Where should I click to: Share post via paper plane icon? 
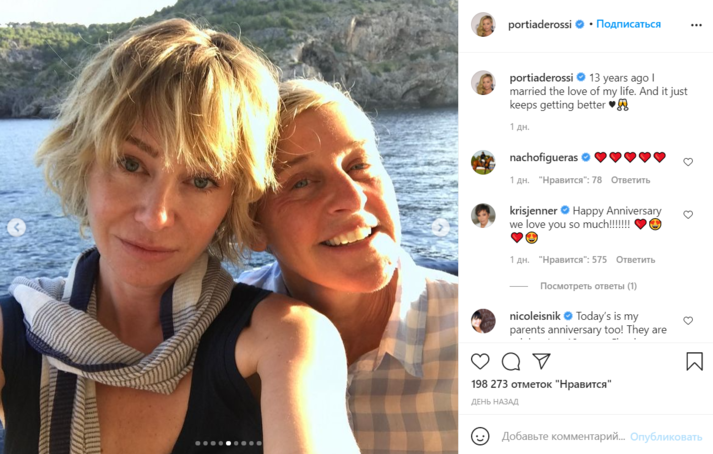click(541, 362)
